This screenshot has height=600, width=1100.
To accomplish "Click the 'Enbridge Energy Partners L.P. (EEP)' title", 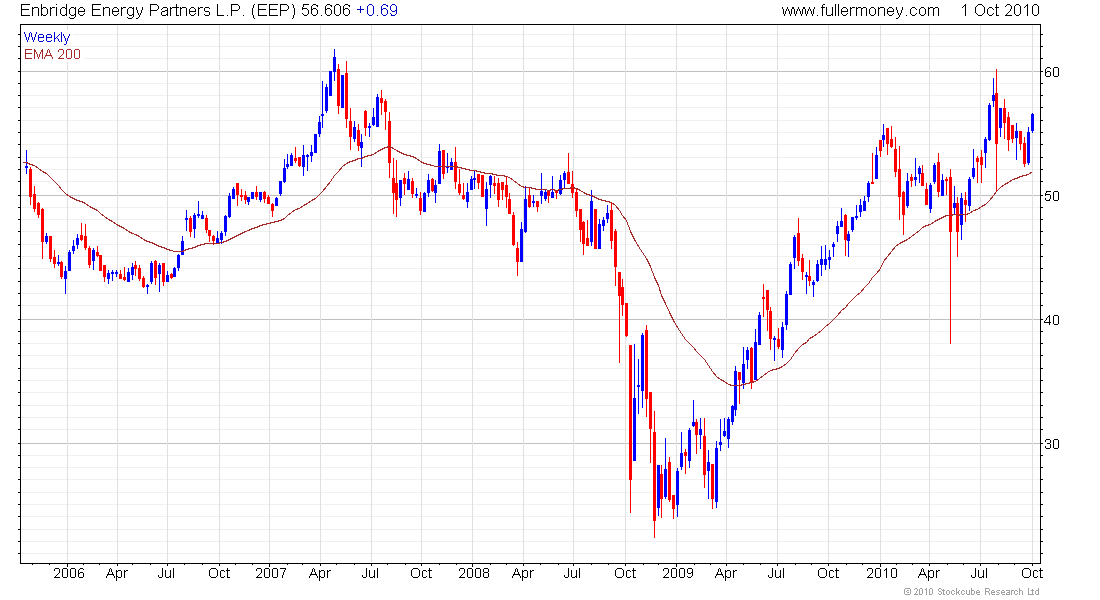I will coord(158,11).
